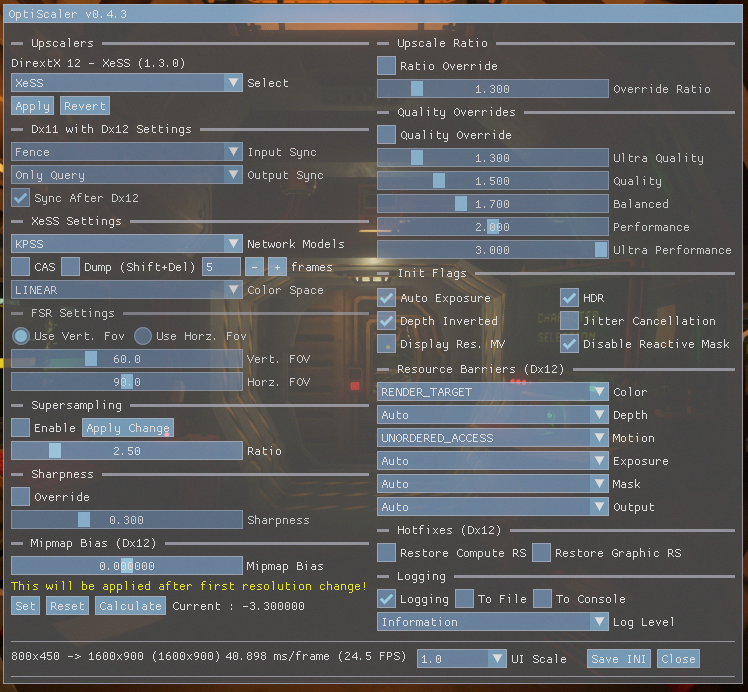Image resolution: width=748 pixels, height=692 pixels.
Task: Click the mipmap Current : -3.300000 value
Action: point(239,606)
